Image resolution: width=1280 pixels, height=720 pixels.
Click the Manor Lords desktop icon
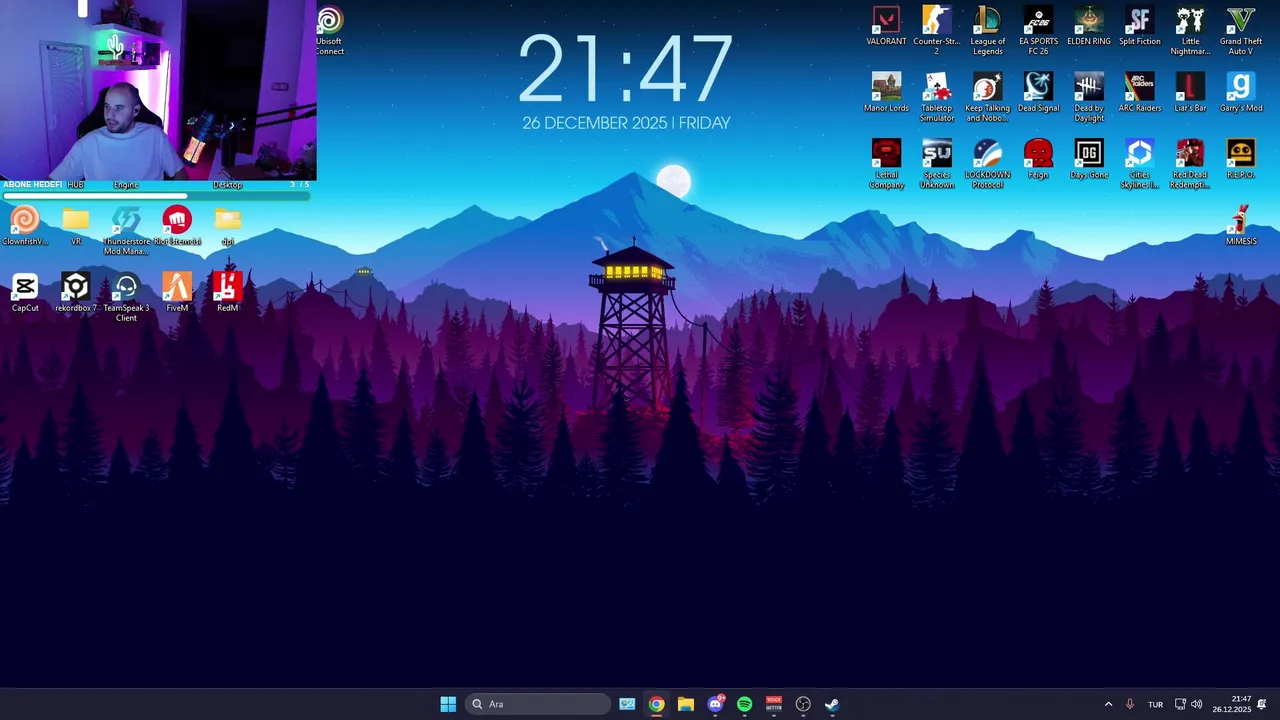[886, 93]
